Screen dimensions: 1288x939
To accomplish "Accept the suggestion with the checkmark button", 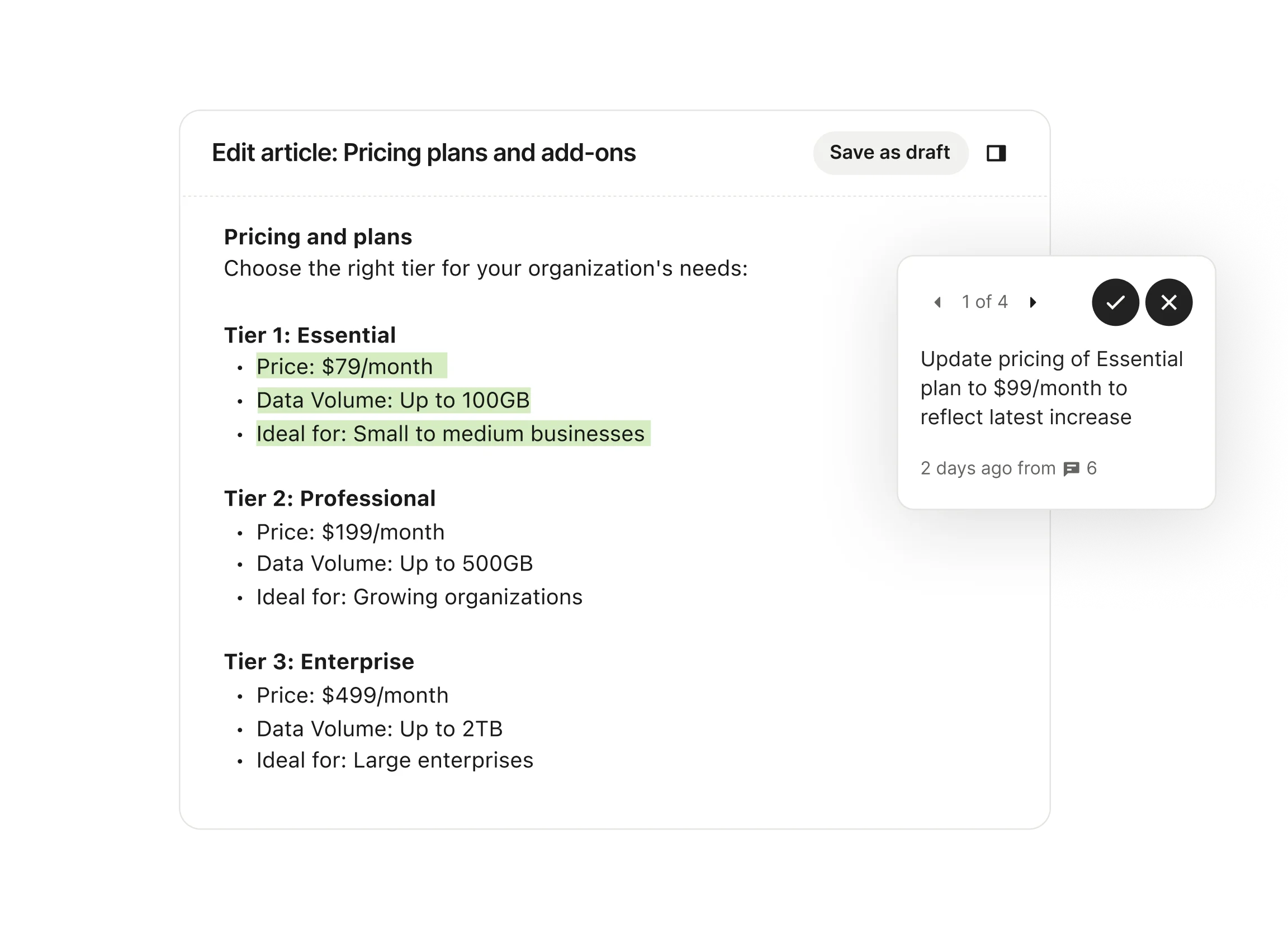I will click(1115, 302).
